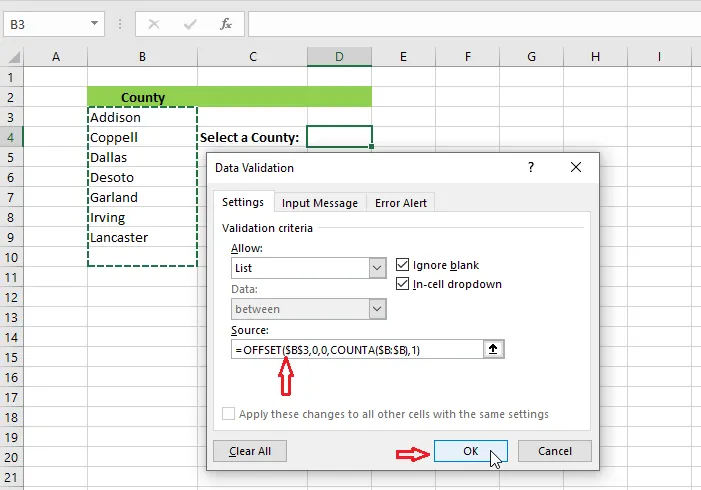The width and height of the screenshot is (701, 490).
Task: Toggle the Ignore blank checkbox
Action: pyautogui.click(x=402, y=265)
